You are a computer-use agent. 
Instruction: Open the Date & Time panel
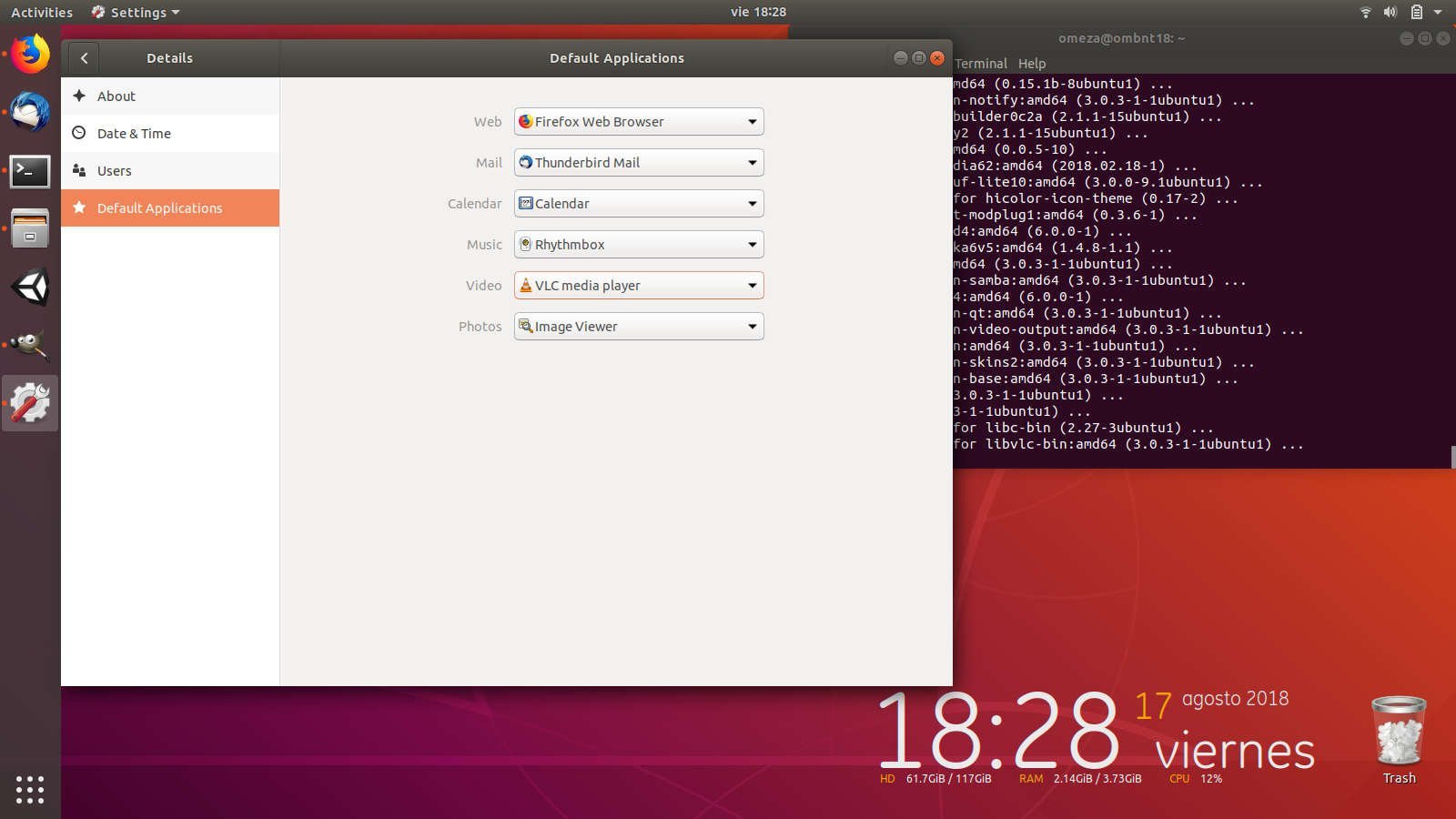pyautogui.click(x=170, y=133)
